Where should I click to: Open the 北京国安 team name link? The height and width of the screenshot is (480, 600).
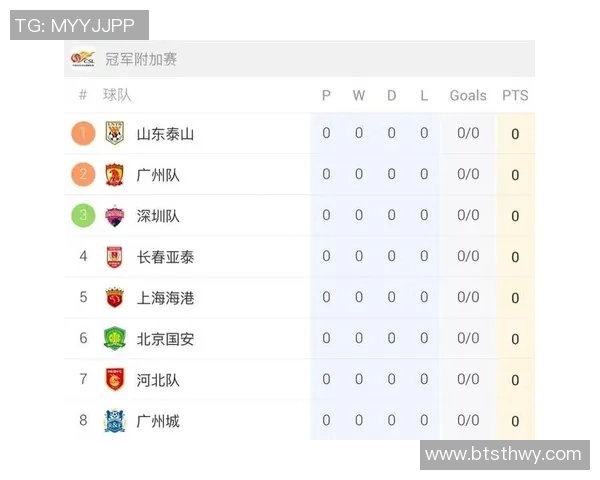165,339
